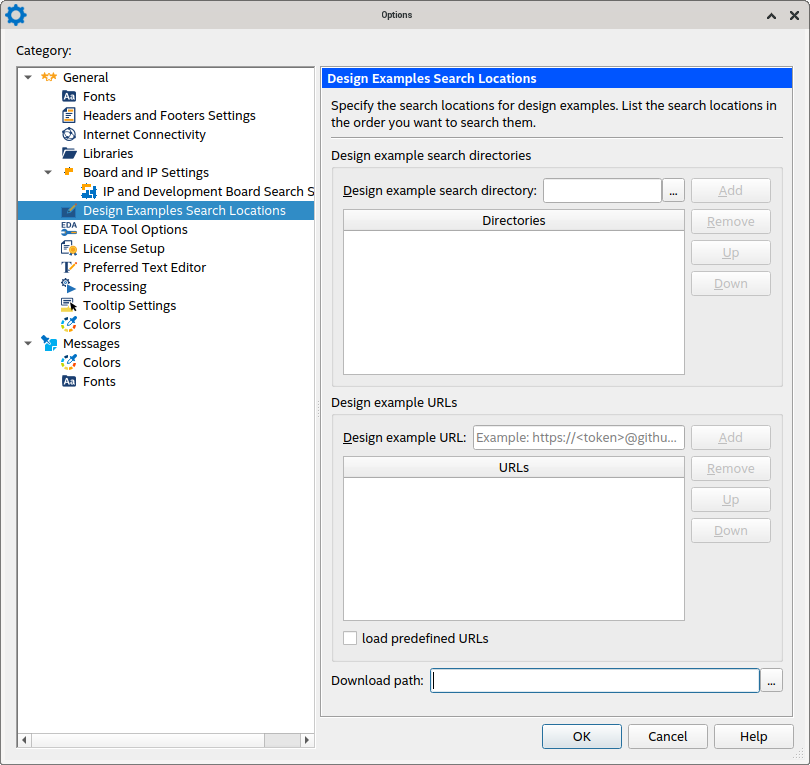The width and height of the screenshot is (810, 765).
Task: Click OK to apply options
Action: (582, 736)
